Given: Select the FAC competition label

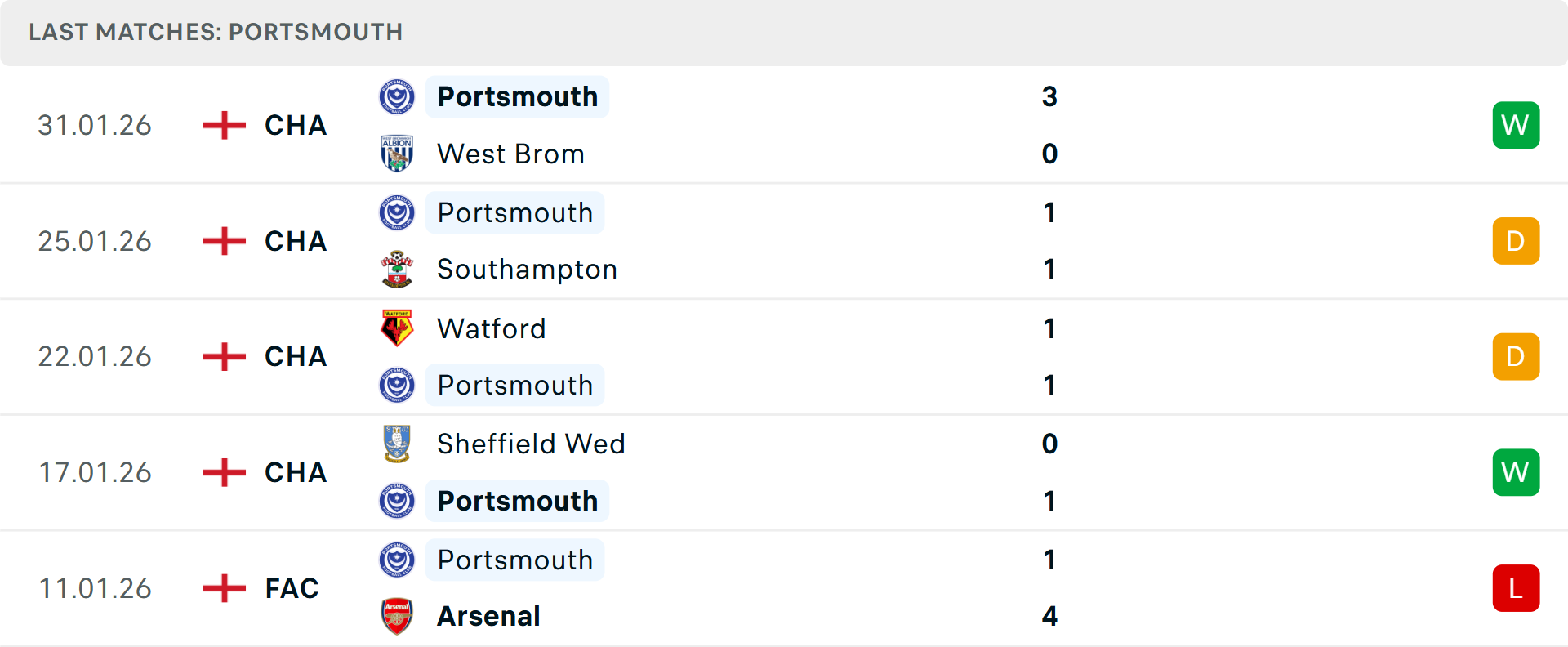Looking at the screenshot, I should point(292,588).
